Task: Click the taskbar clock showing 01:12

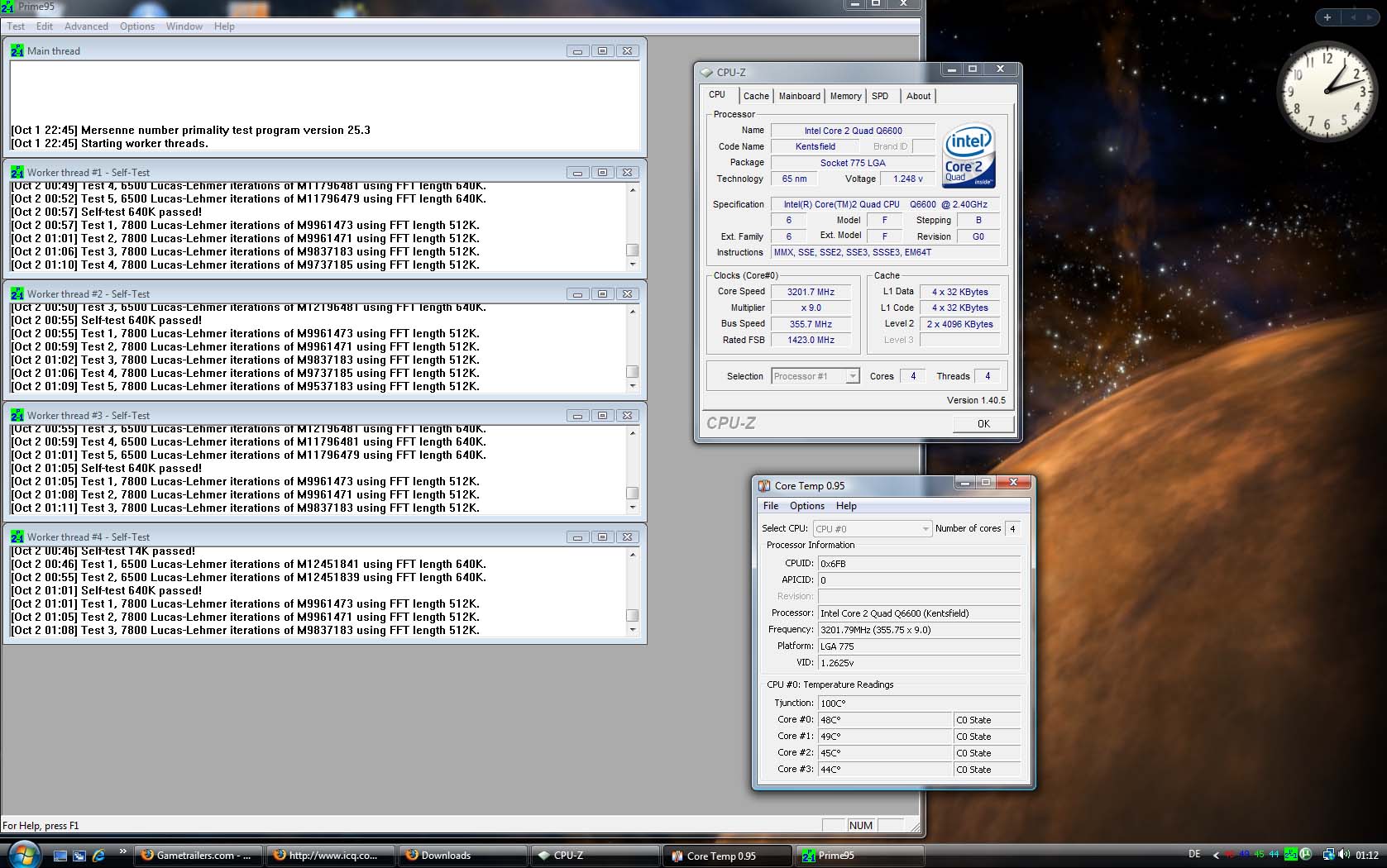Action: [x=1367, y=856]
